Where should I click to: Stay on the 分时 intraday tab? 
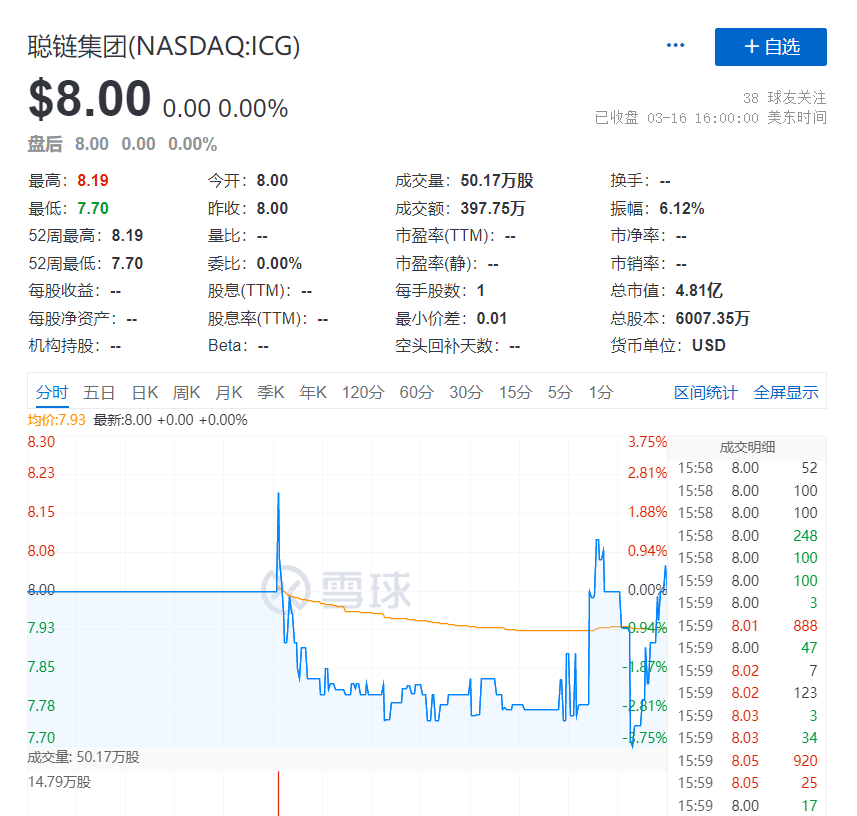point(51,393)
